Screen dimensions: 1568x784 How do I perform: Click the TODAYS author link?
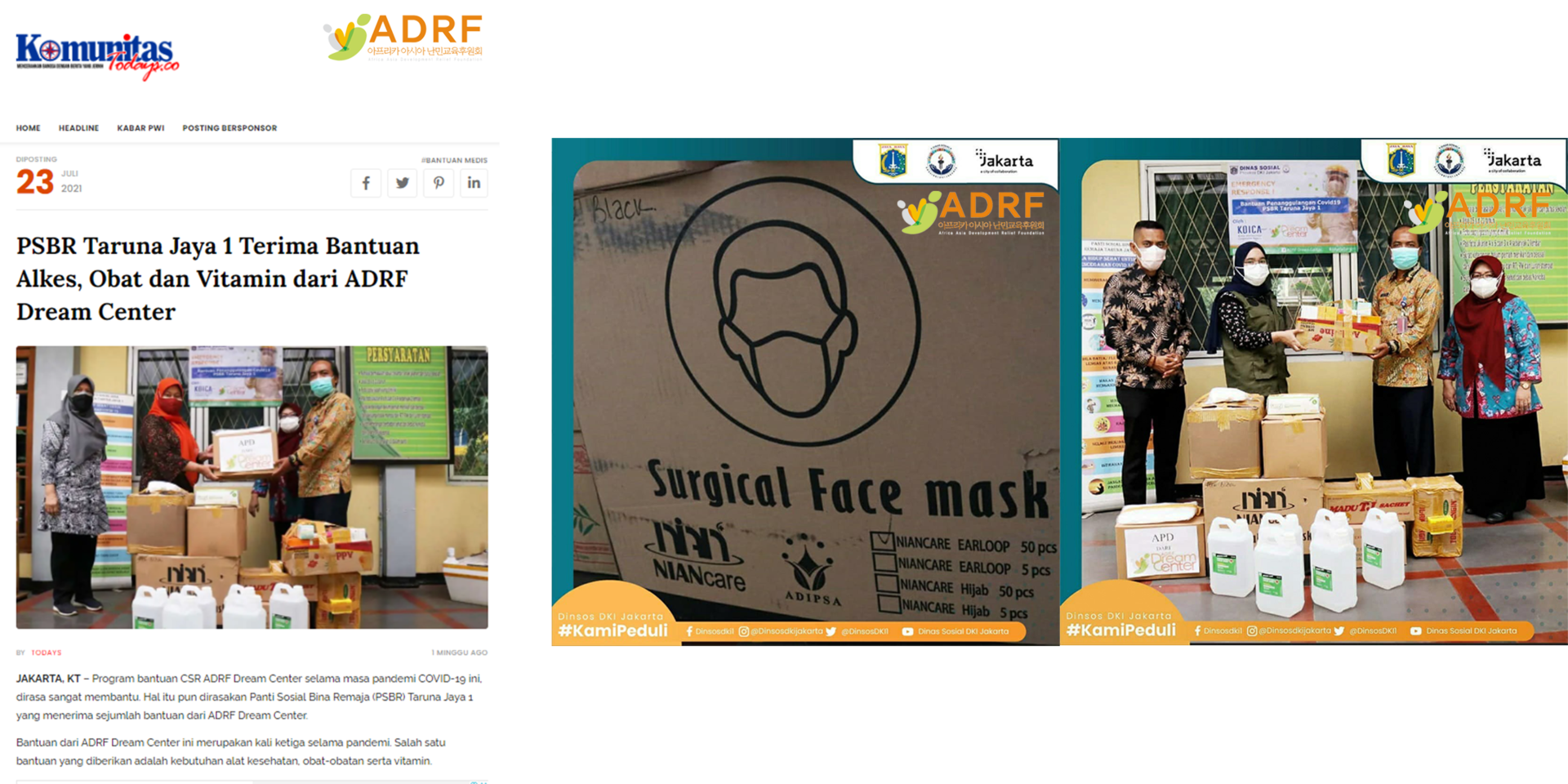tap(47, 653)
